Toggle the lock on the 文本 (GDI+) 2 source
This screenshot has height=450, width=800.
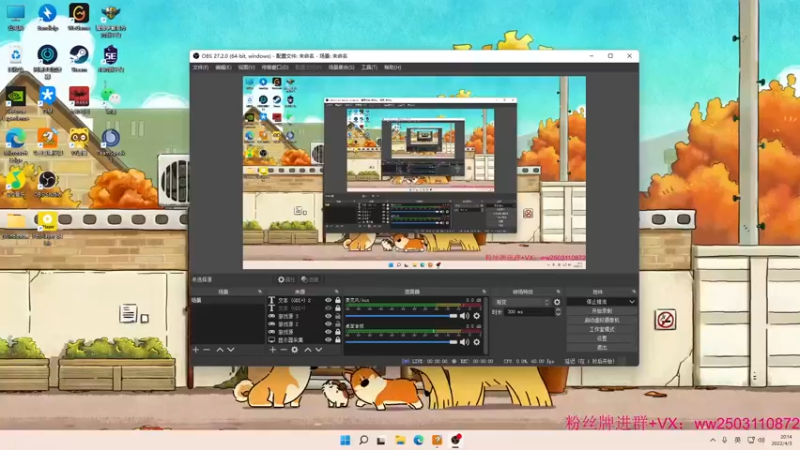click(338, 301)
